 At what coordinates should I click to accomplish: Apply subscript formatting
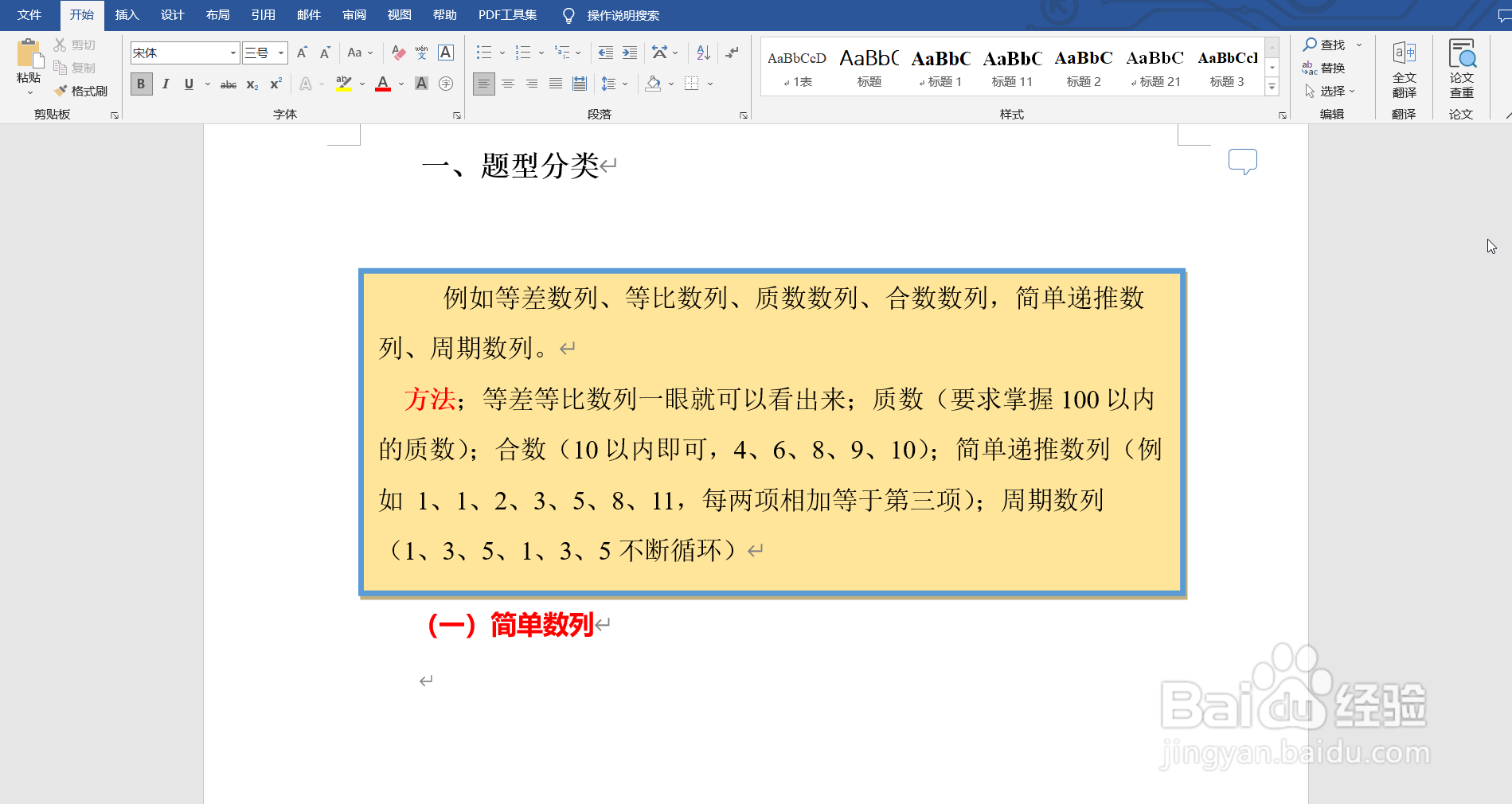point(252,84)
